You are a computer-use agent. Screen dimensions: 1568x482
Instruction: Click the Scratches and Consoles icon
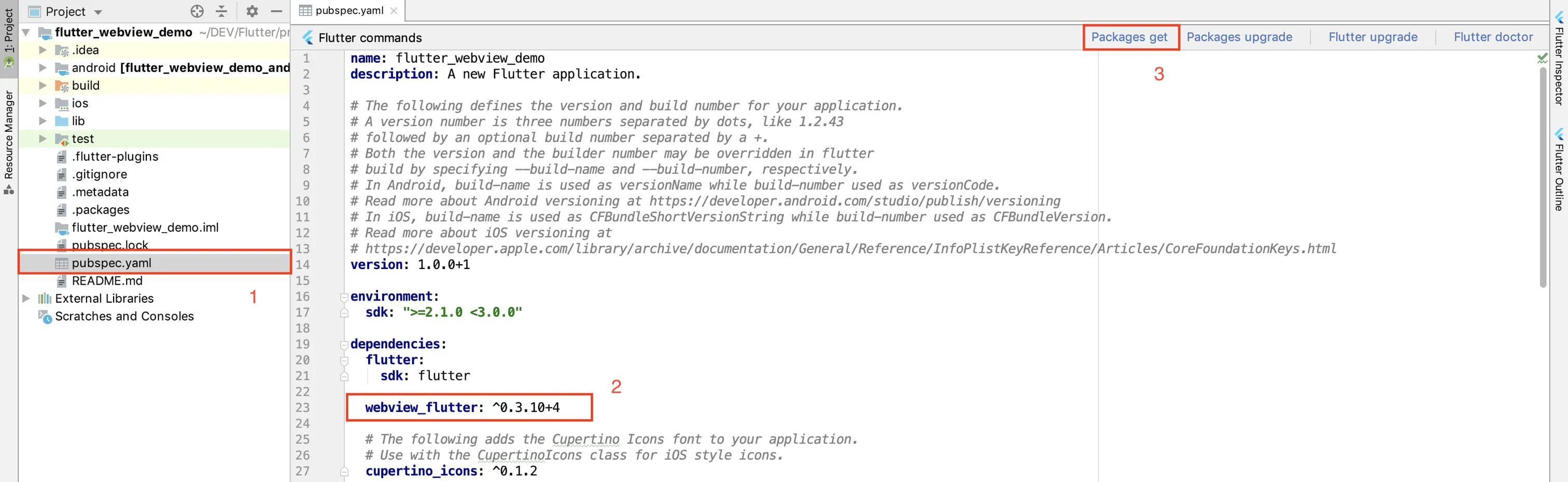click(45, 317)
